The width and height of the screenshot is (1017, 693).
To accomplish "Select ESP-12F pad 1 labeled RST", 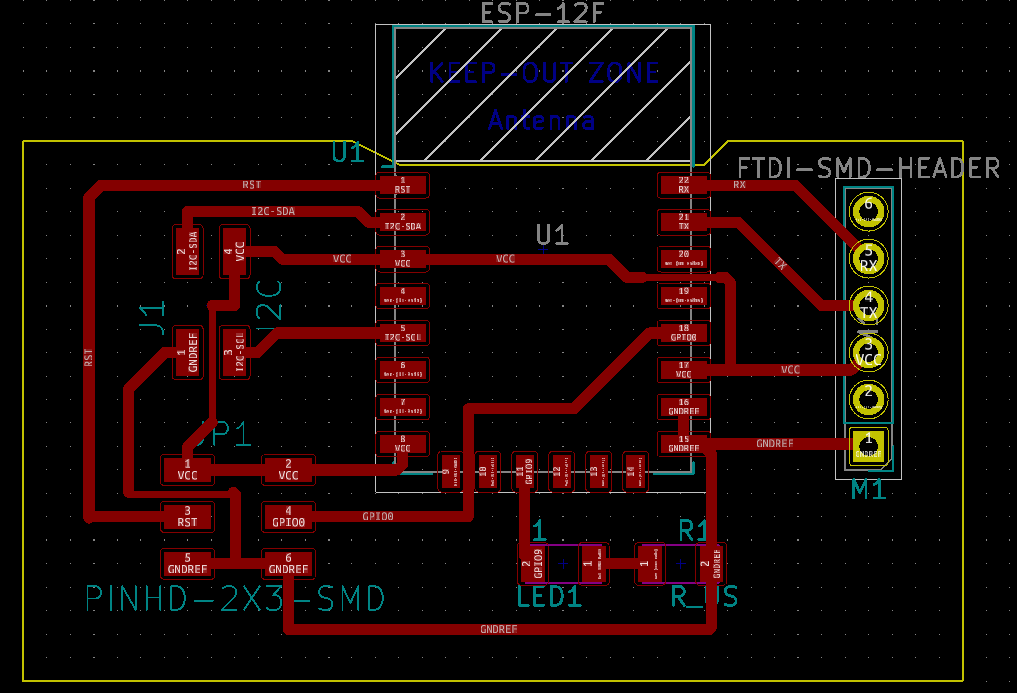I will tap(403, 186).
